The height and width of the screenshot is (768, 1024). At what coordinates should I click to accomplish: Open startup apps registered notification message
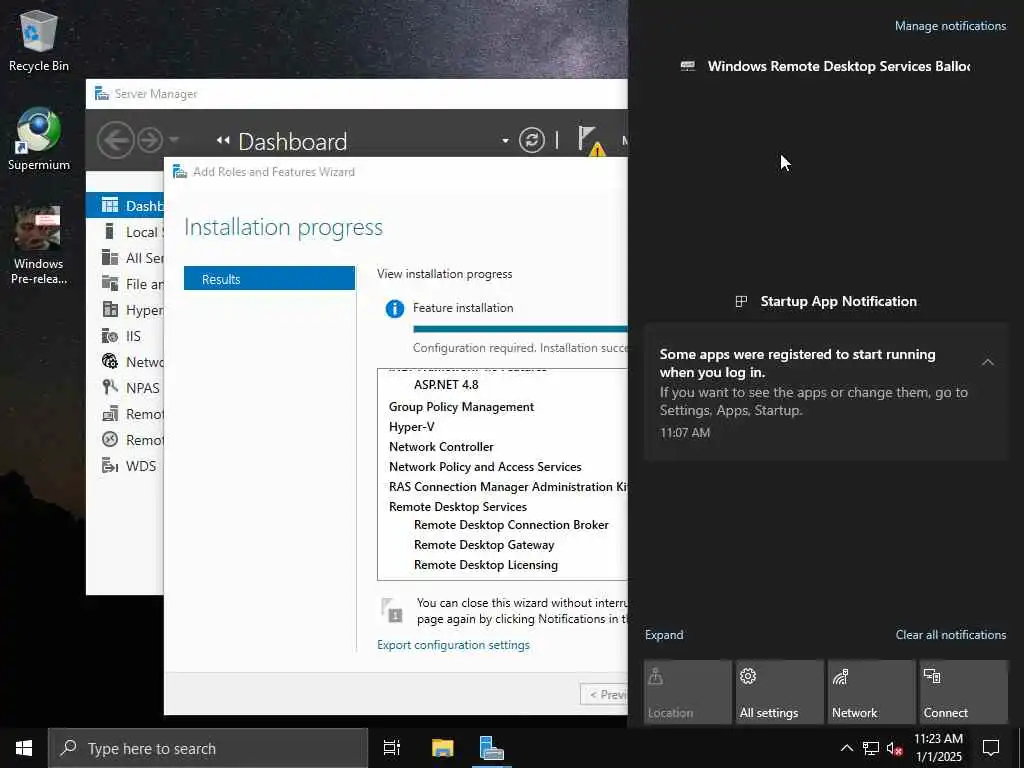[x=826, y=392]
